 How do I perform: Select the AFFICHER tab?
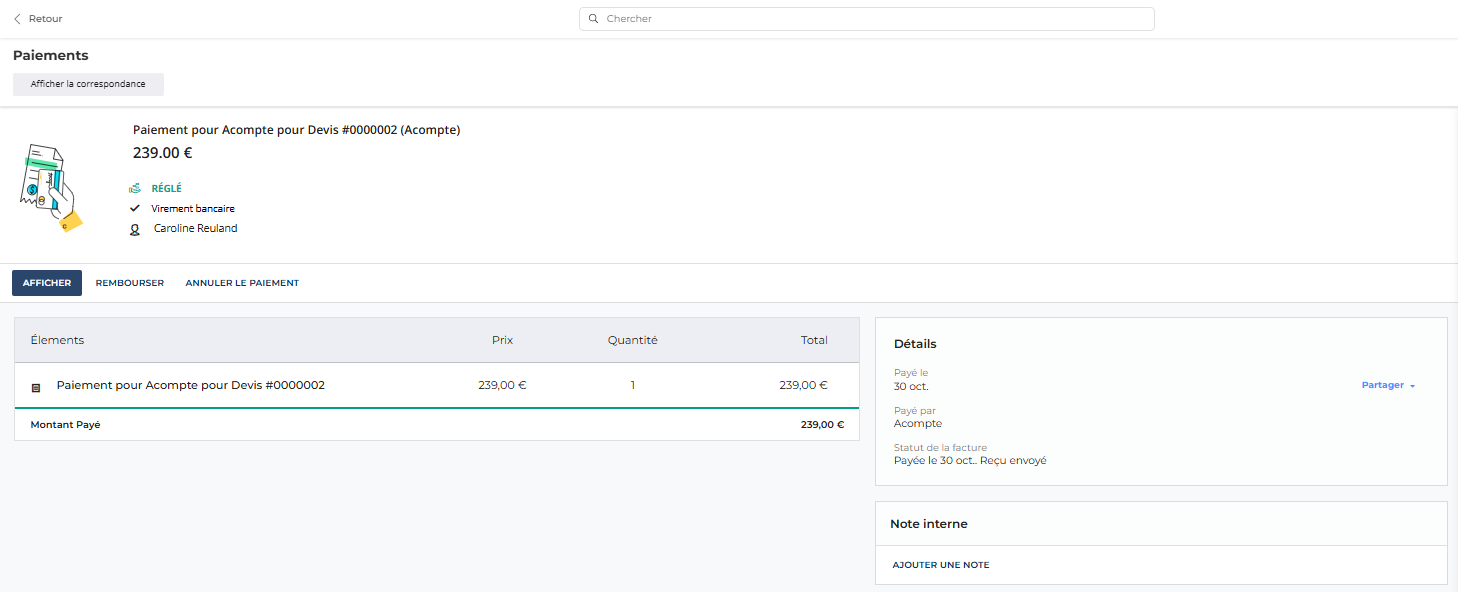pyautogui.click(x=47, y=283)
